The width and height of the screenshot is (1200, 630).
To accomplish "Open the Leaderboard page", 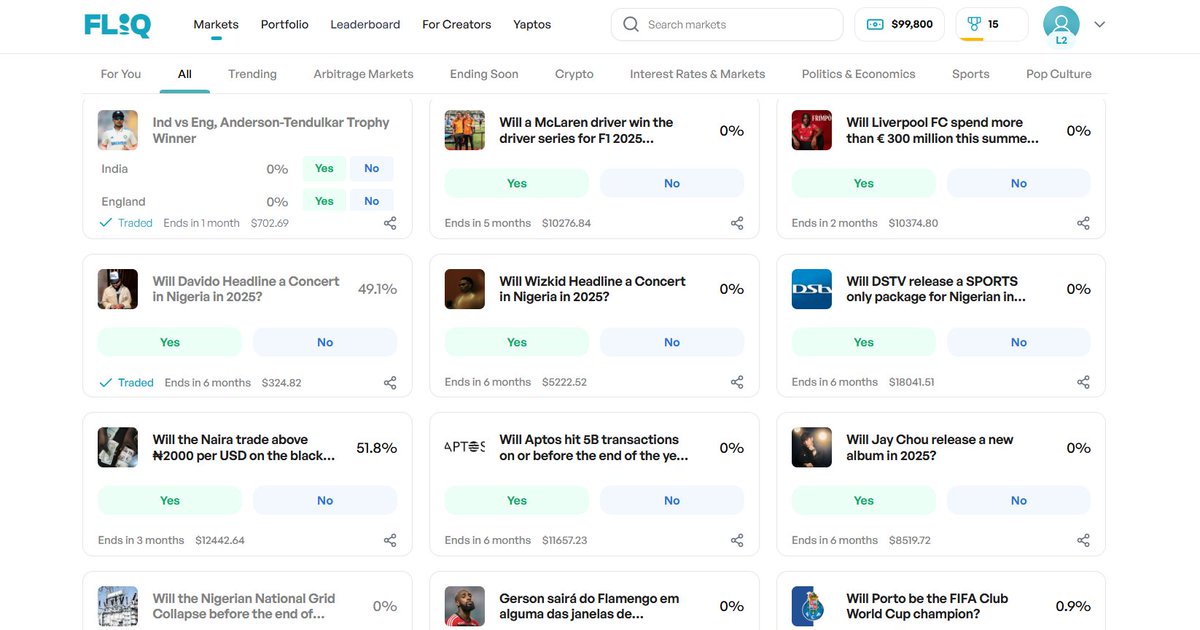I will click(365, 24).
